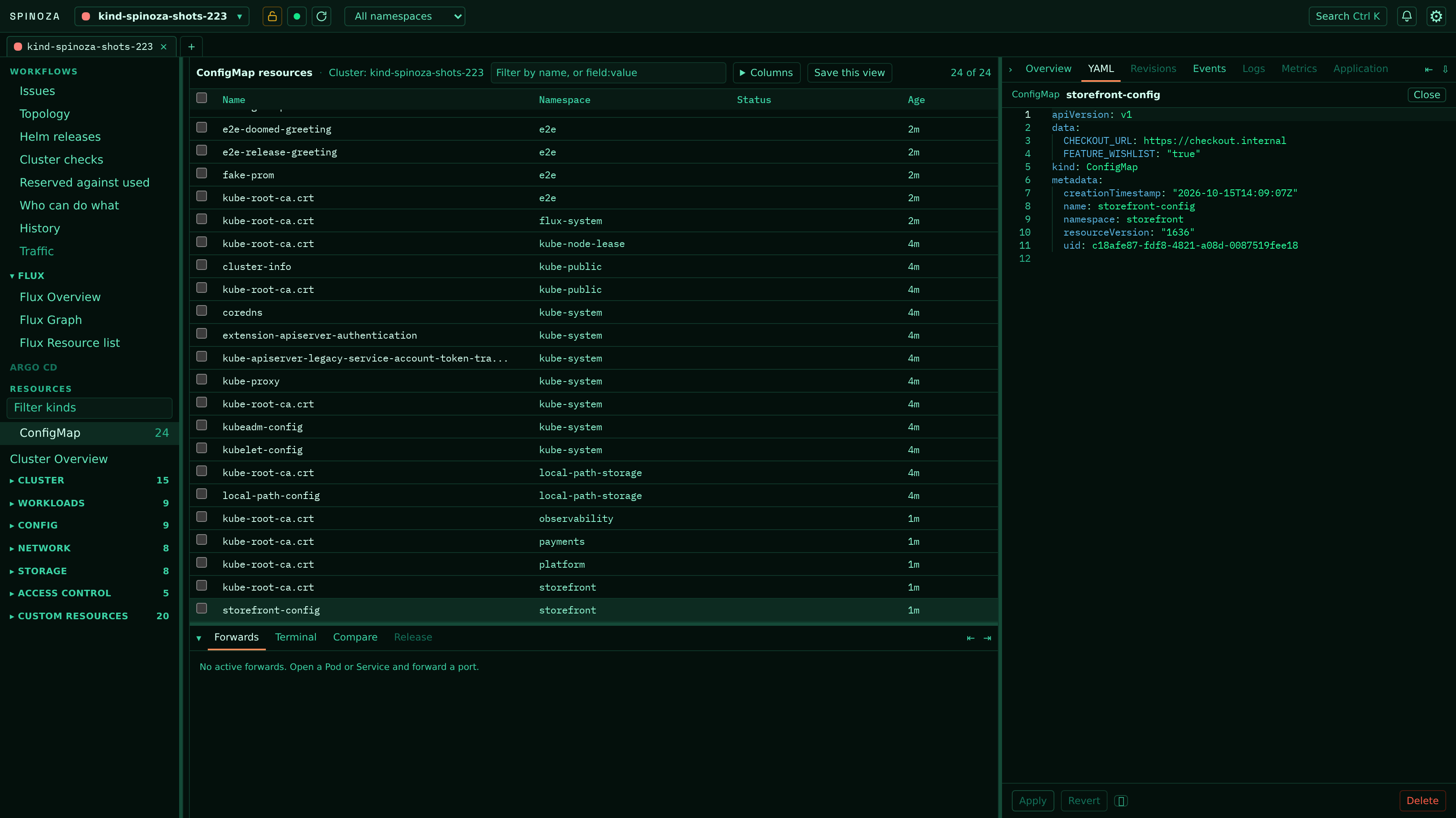The image size is (1456, 818).
Task: Click the Save this view button
Action: [x=849, y=73]
